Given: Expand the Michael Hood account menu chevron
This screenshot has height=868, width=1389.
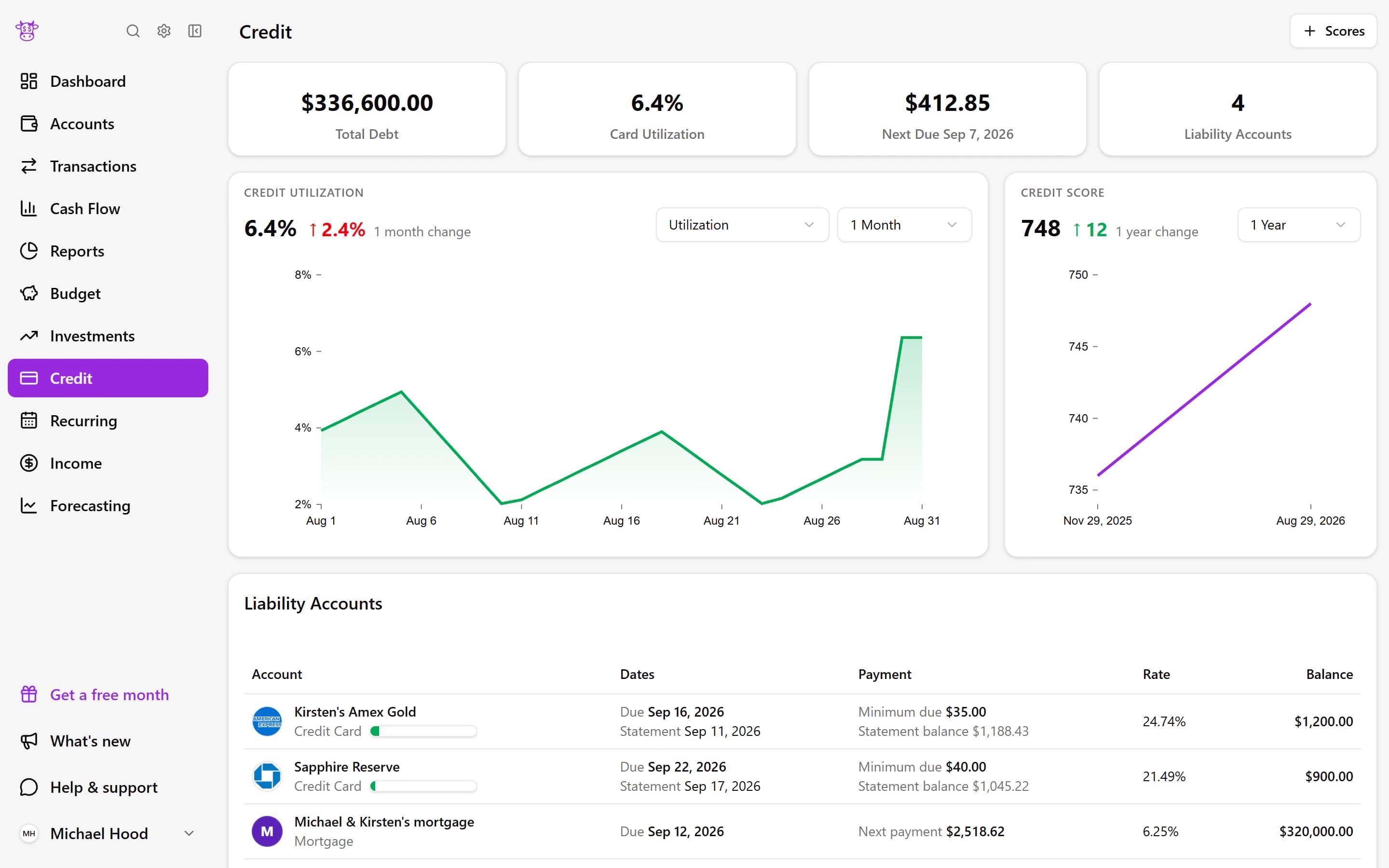Looking at the screenshot, I should tap(189, 834).
